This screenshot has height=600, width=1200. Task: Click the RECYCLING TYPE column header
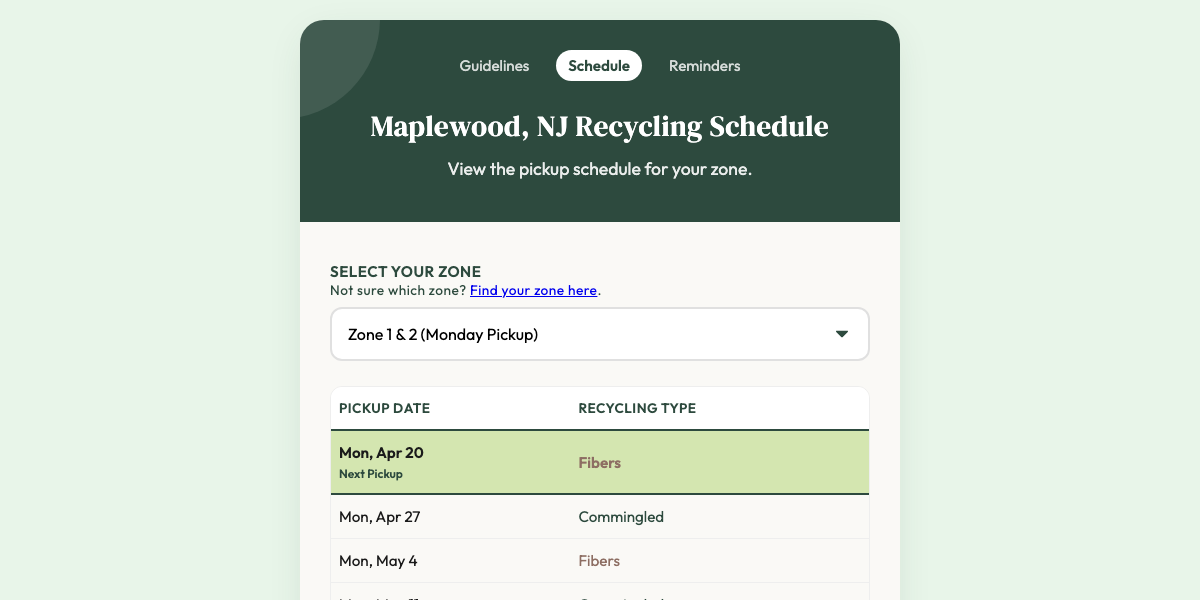tap(637, 408)
